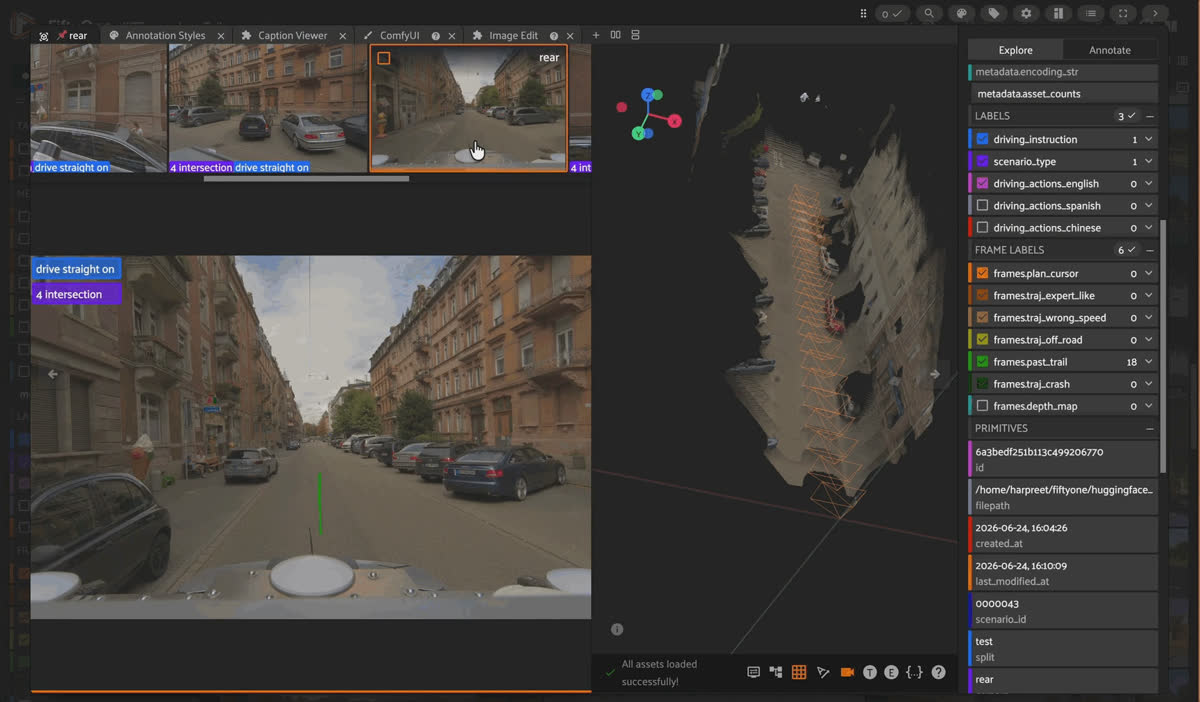This screenshot has height=702, width=1200.
Task: Expand frames.plan_cursor dropdown arrow
Action: point(1149,273)
